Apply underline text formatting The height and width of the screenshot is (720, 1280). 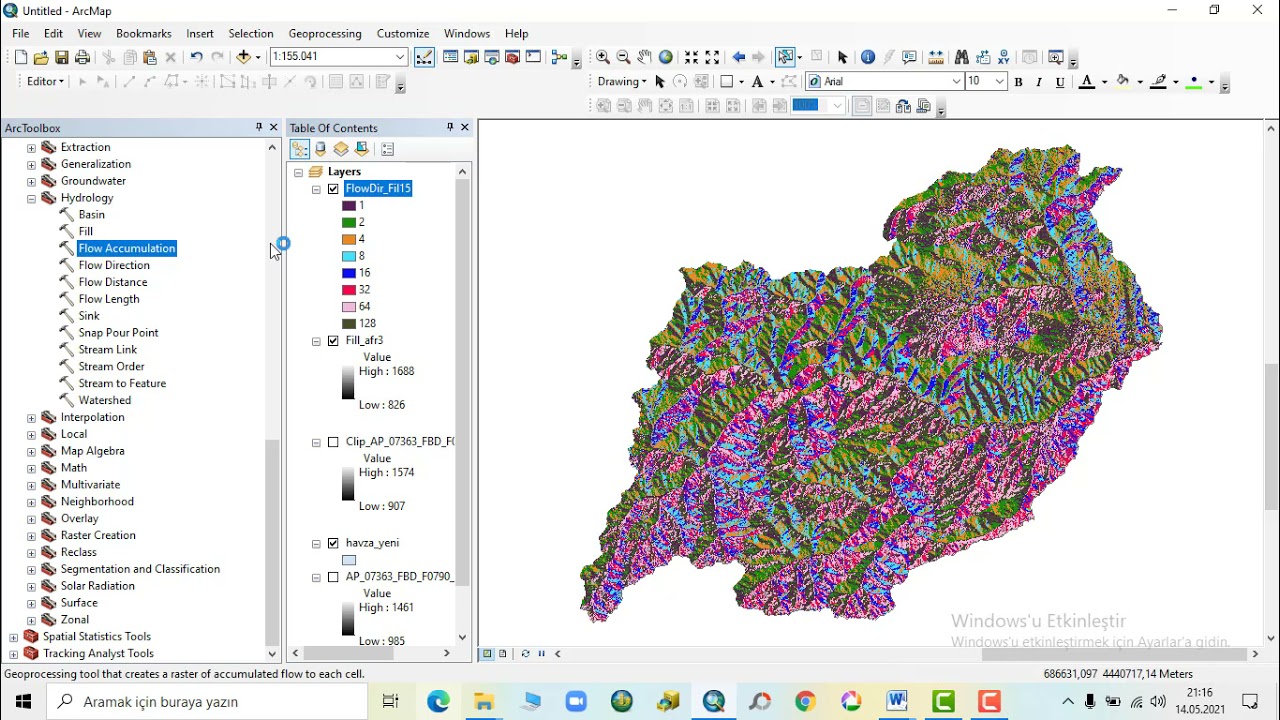tap(1060, 82)
